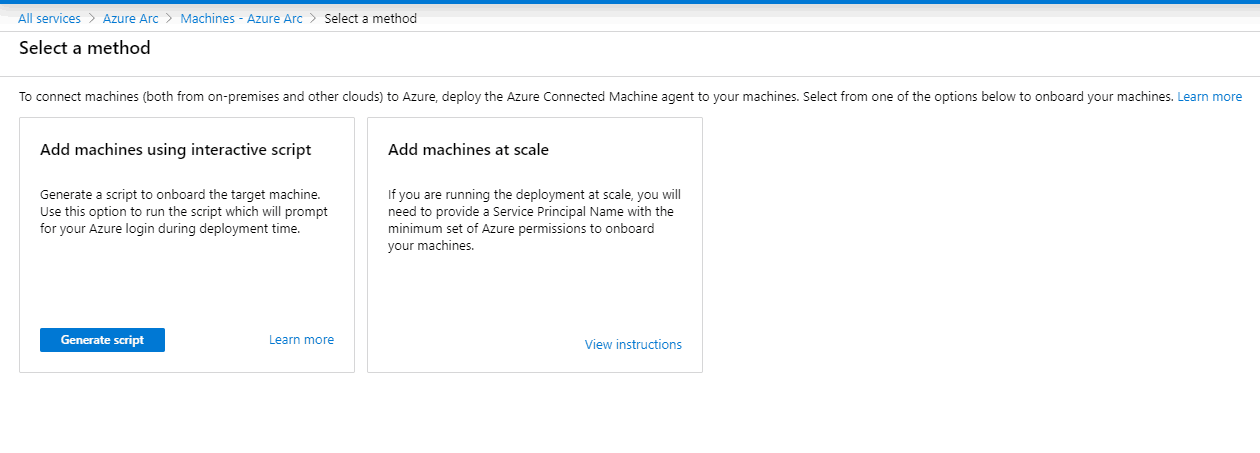The width and height of the screenshot is (1260, 453).
Task: Navigate back to Machines - Azure Arc
Action: (x=241, y=18)
